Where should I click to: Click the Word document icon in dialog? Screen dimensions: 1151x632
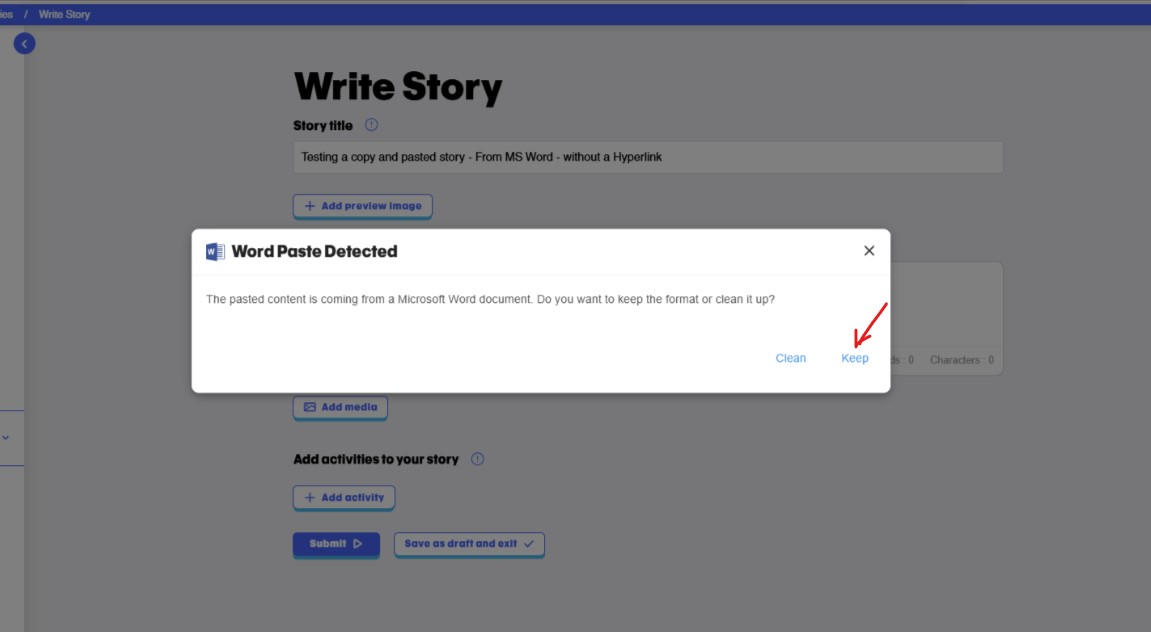[x=215, y=252]
